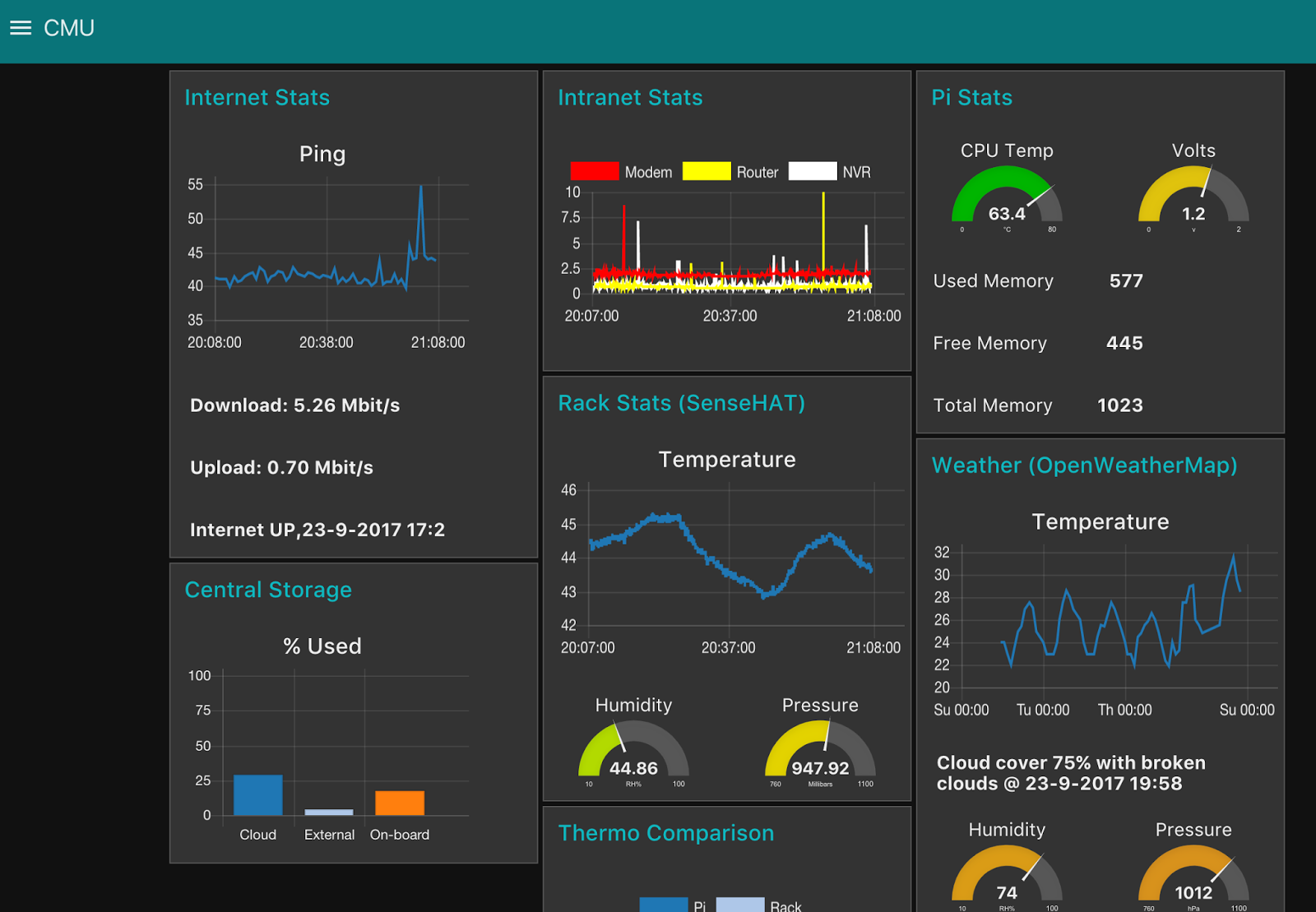
Task: Click the CPU Temp gauge
Action: (1007, 196)
